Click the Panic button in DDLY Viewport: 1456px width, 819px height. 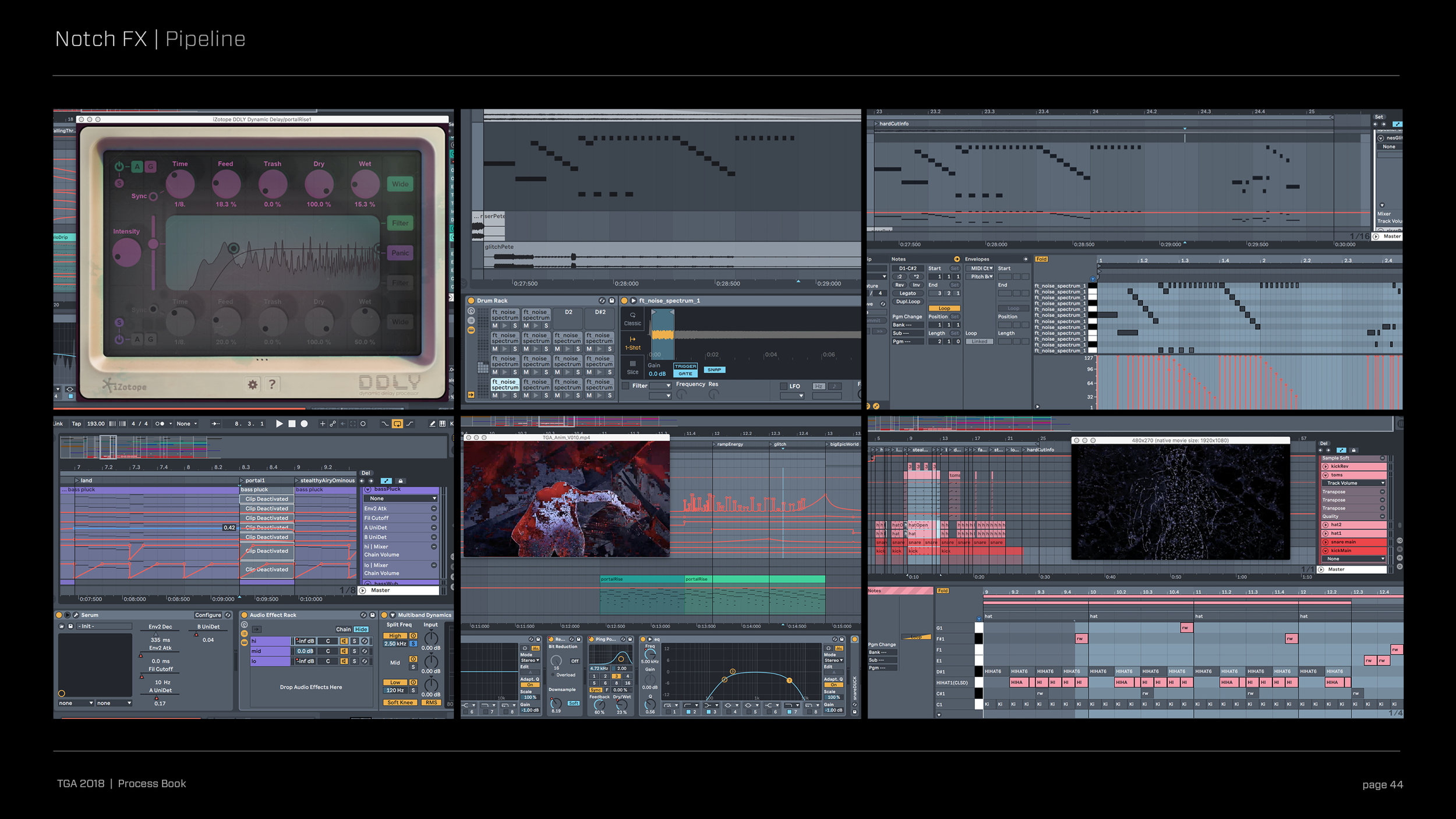click(400, 253)
